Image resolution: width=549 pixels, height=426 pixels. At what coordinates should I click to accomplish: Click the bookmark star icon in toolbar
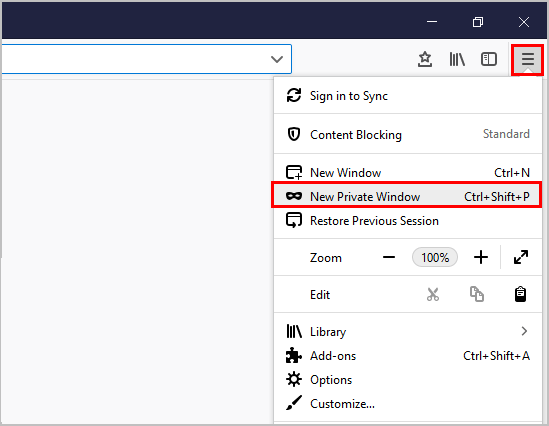tap(425, 59)
